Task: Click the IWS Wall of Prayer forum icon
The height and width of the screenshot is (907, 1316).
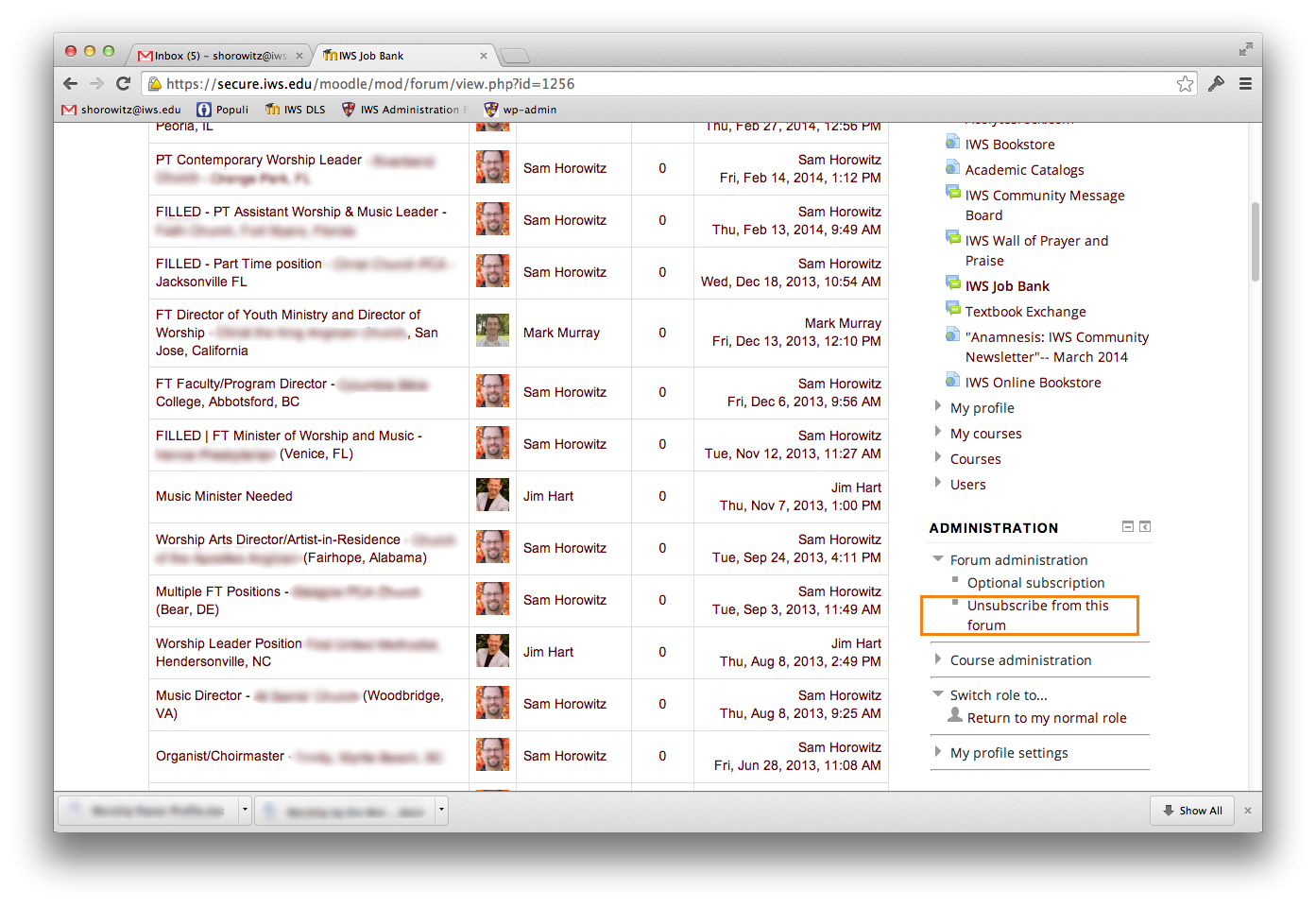Action: pyautogui.click(x=952, y=237)
